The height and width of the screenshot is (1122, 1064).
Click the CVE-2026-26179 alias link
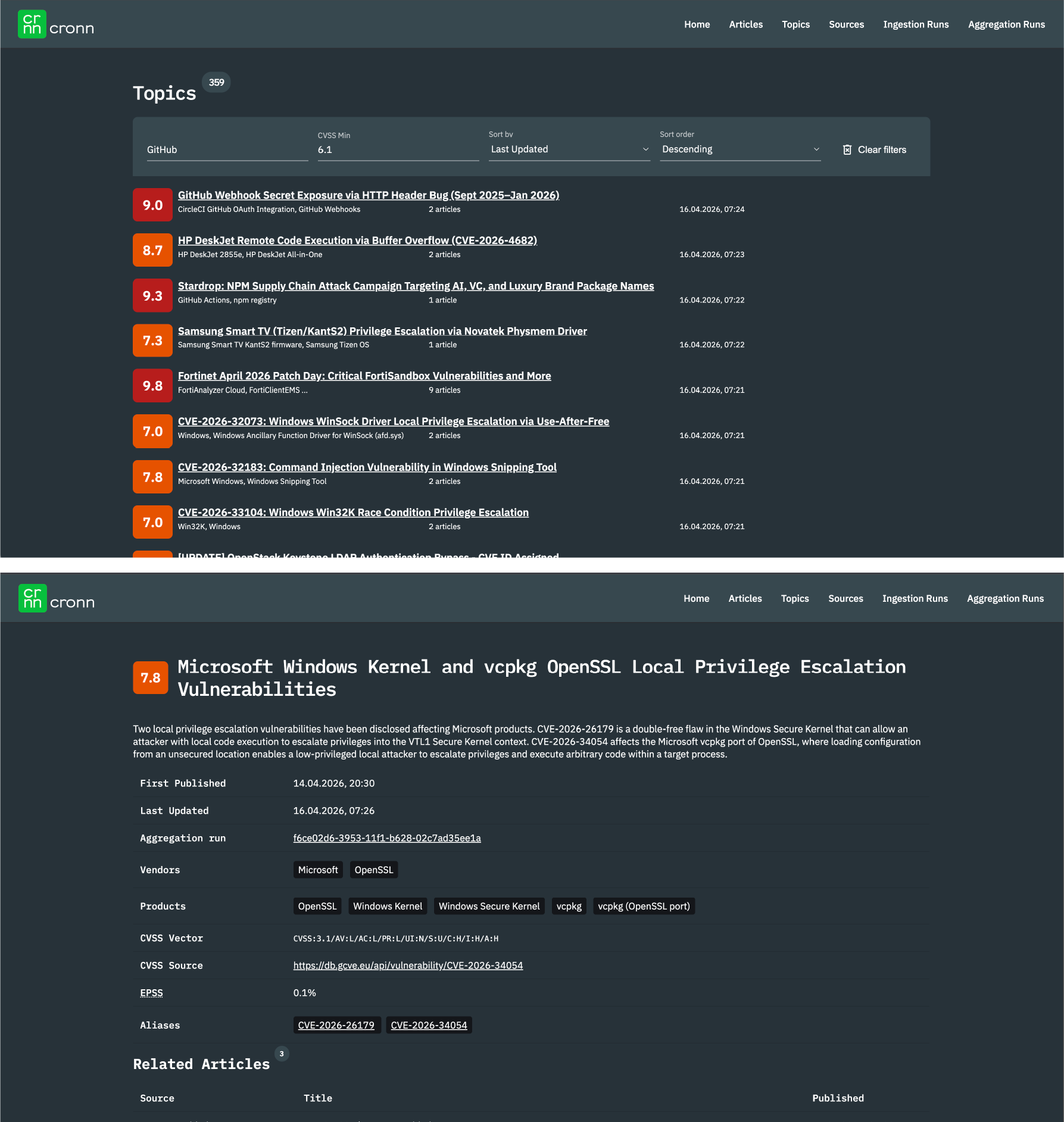[336, 1025]
